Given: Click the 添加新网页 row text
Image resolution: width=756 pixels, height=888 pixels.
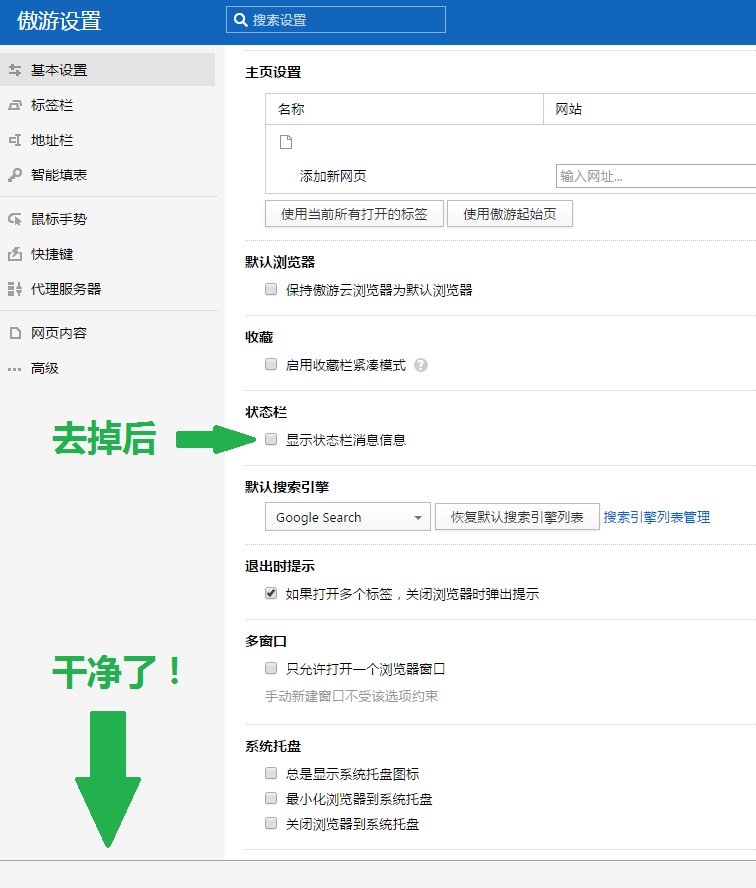Looking at the screenshot, I should (x=333, y=176).
